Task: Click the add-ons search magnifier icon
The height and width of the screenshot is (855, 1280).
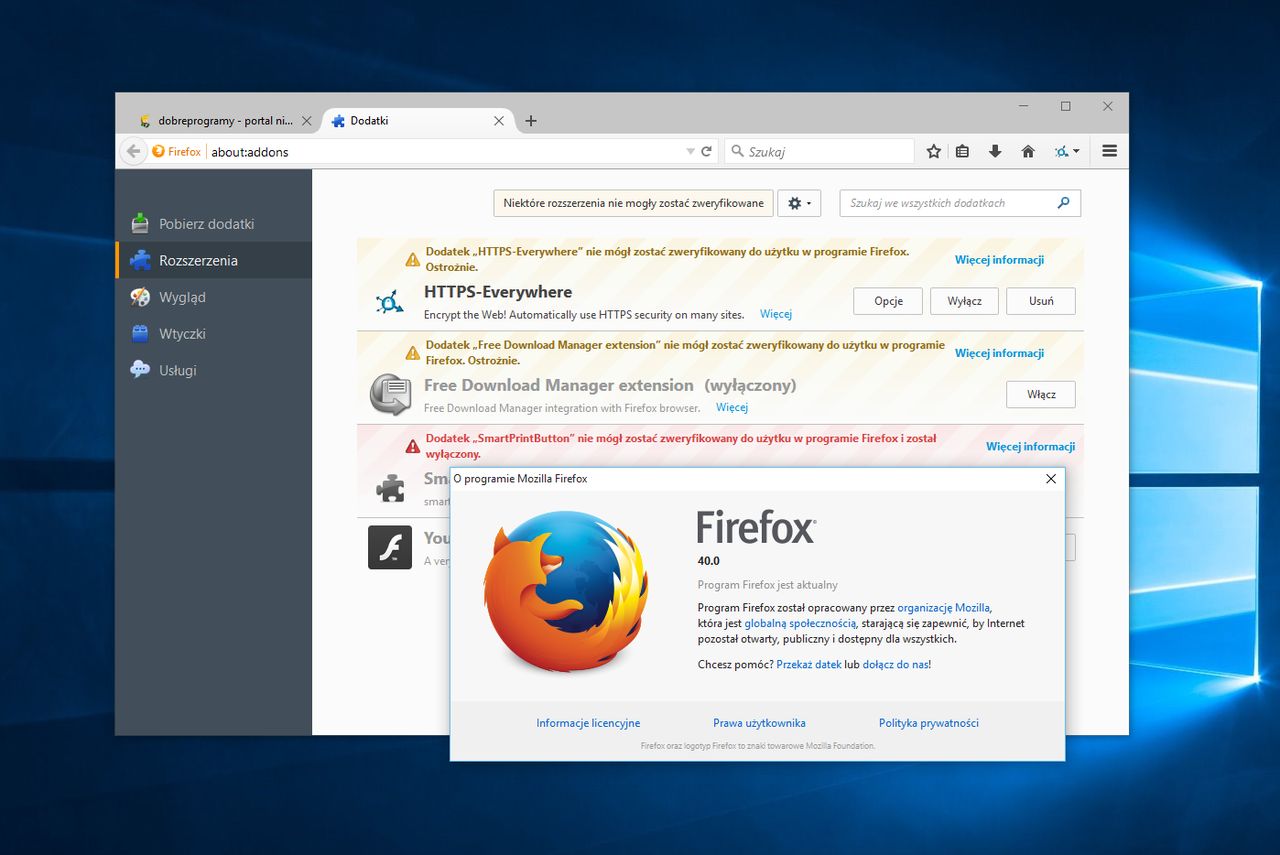Action: [1064, 203]
